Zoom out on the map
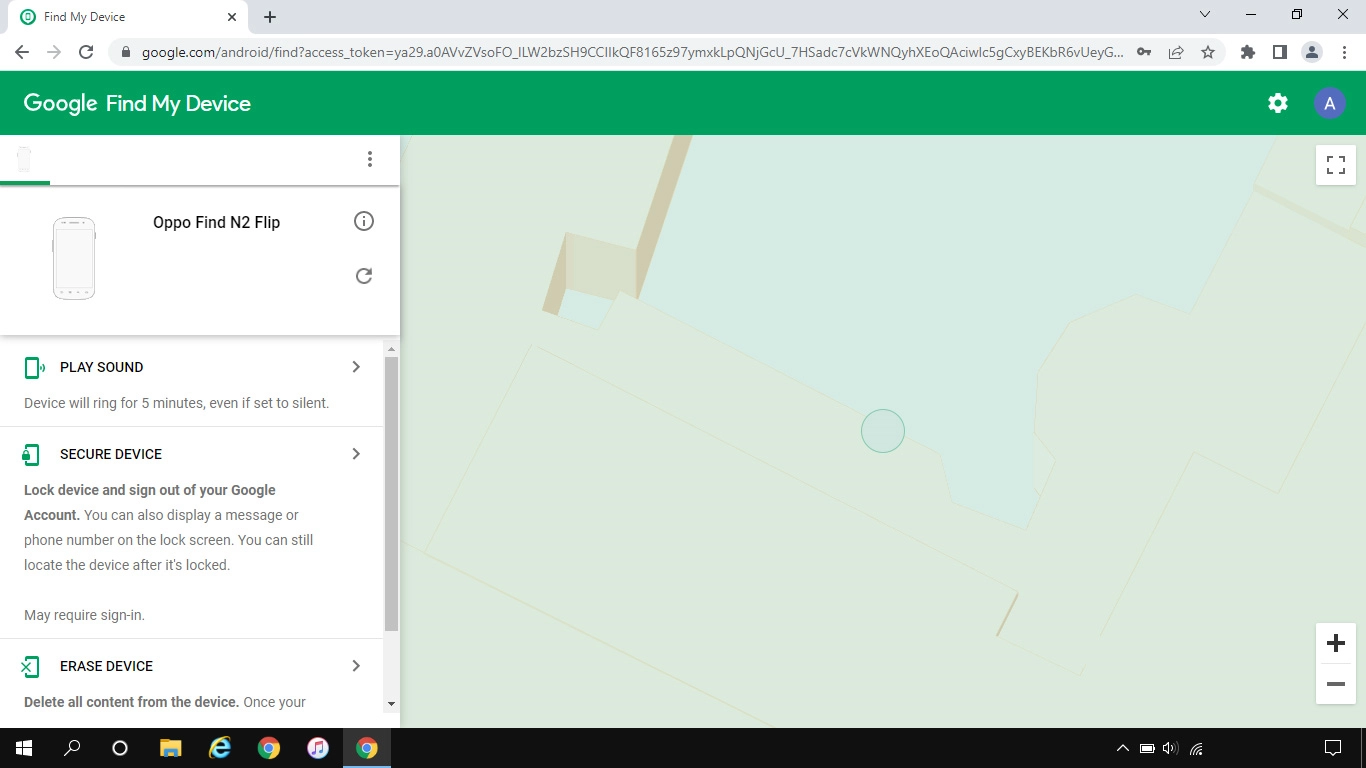 click(x=1335, y=684)
